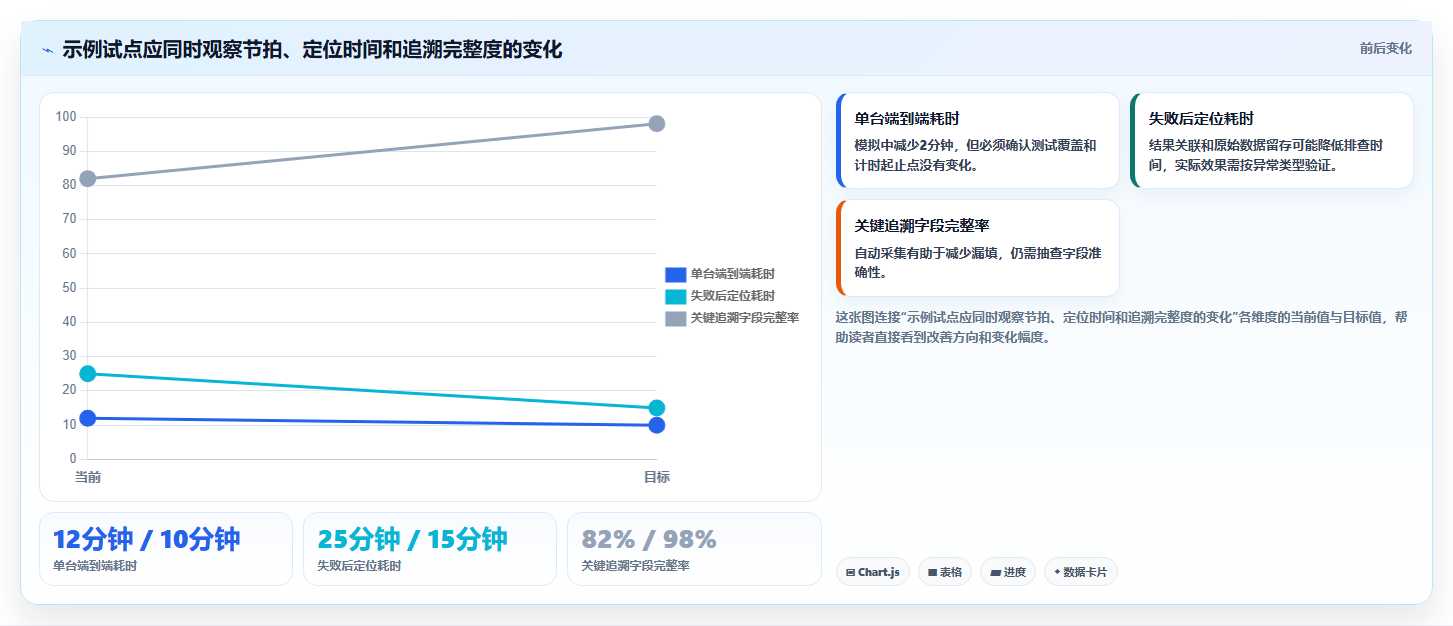Screen dimensions: 1453x626
Task: Click the cyan data point at 当前 (25)
Action: [88, 374]
